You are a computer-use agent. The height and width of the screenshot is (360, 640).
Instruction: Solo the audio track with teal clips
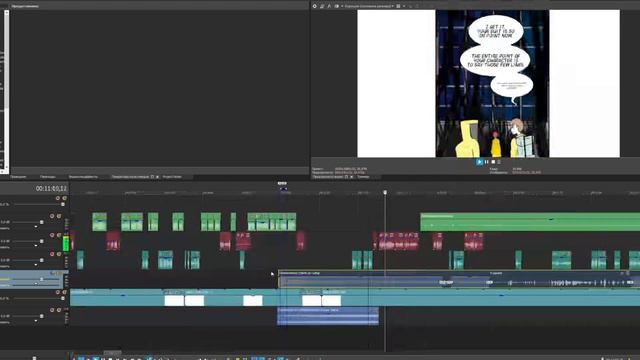(59, 254)
